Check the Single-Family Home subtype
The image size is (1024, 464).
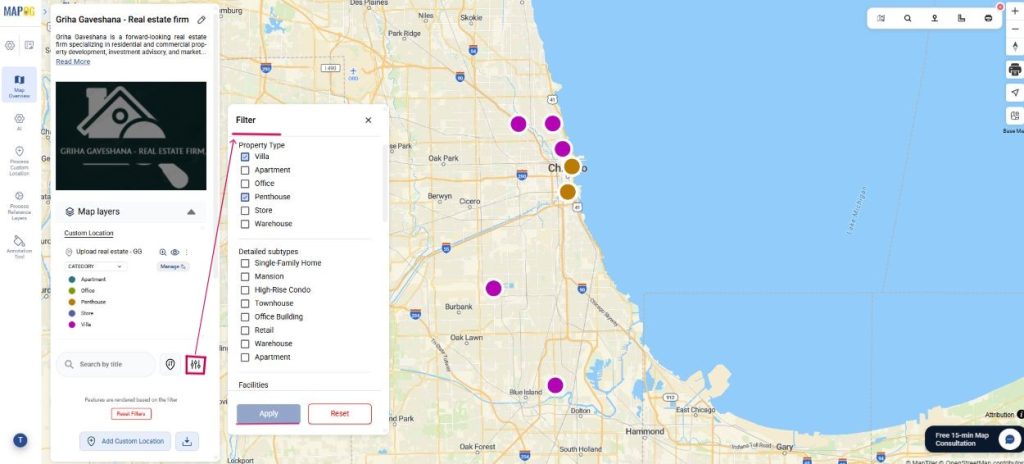point(245,263)
